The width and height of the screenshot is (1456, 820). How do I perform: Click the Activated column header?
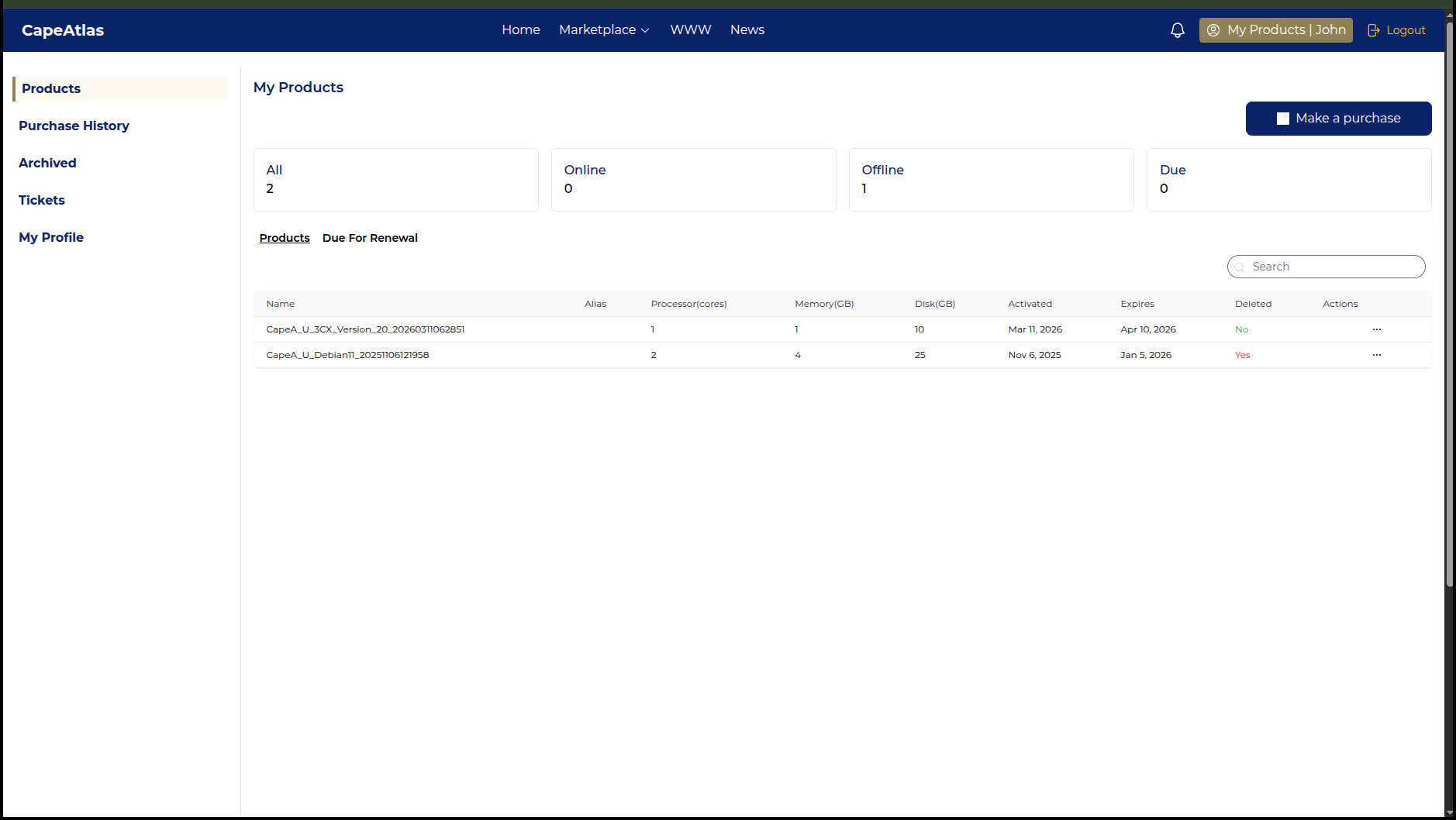click(1030, 304)
